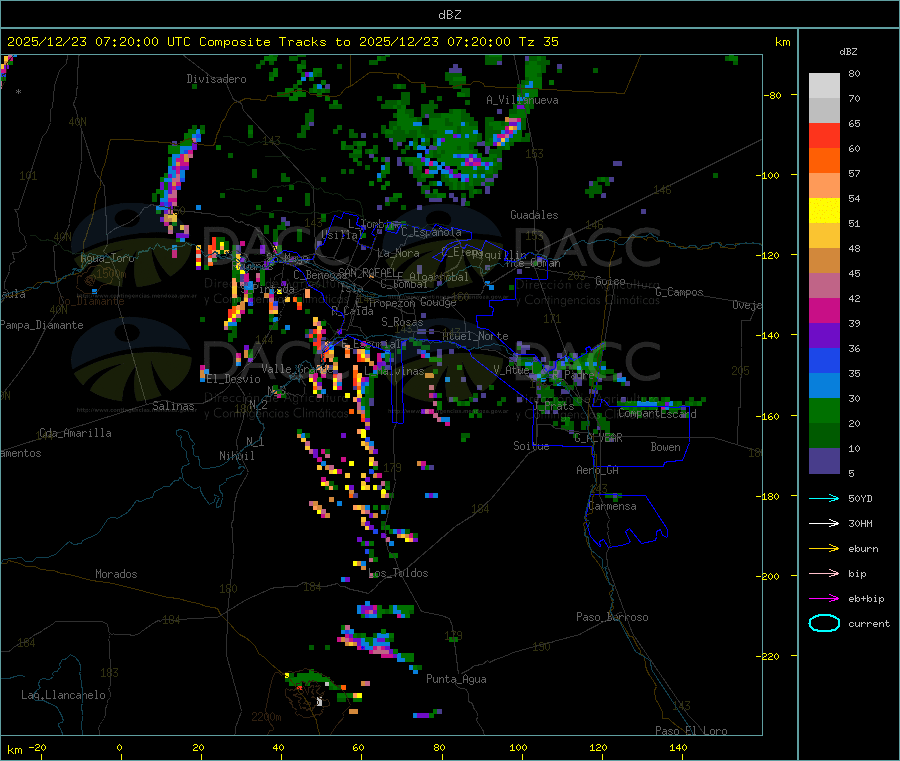Screen dimensions: 900x761
Task: Click the Salinas map label
Action: (173, 406)
